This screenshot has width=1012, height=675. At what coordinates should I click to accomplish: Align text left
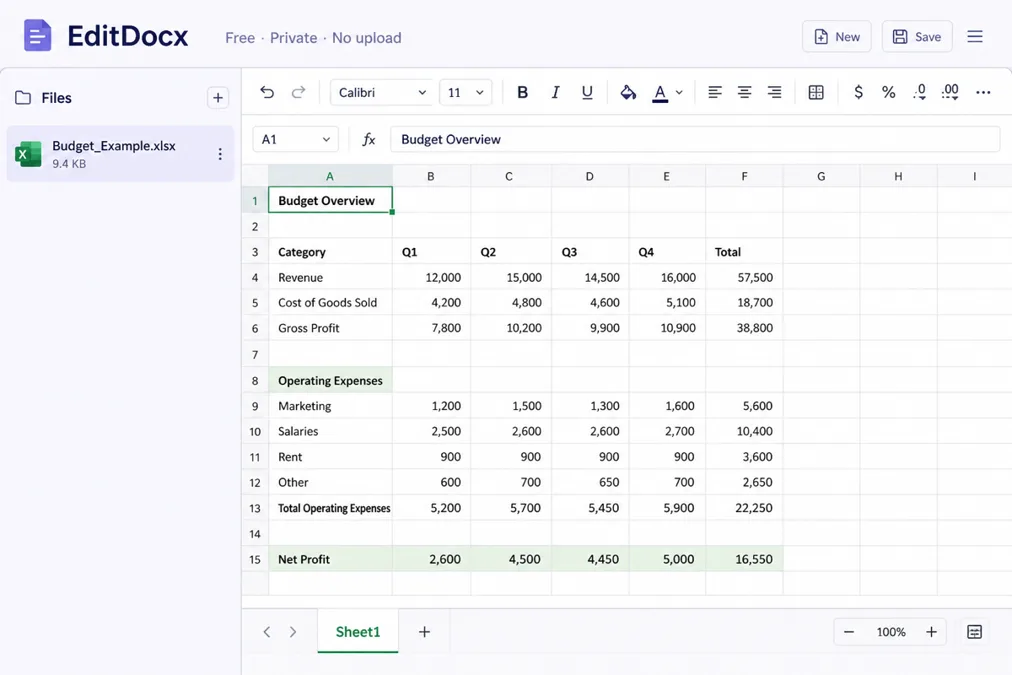pyautogui.click(x=714, y=92)
